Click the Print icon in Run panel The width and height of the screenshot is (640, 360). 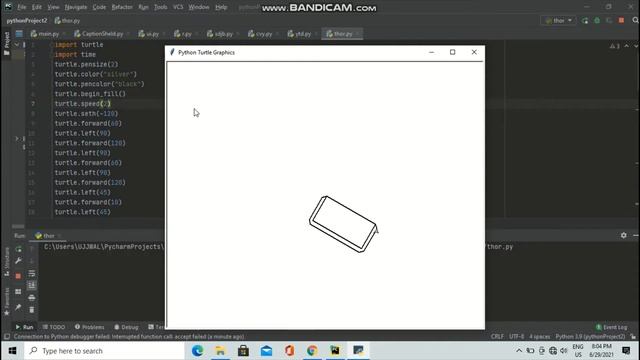[x=32, y=298]
